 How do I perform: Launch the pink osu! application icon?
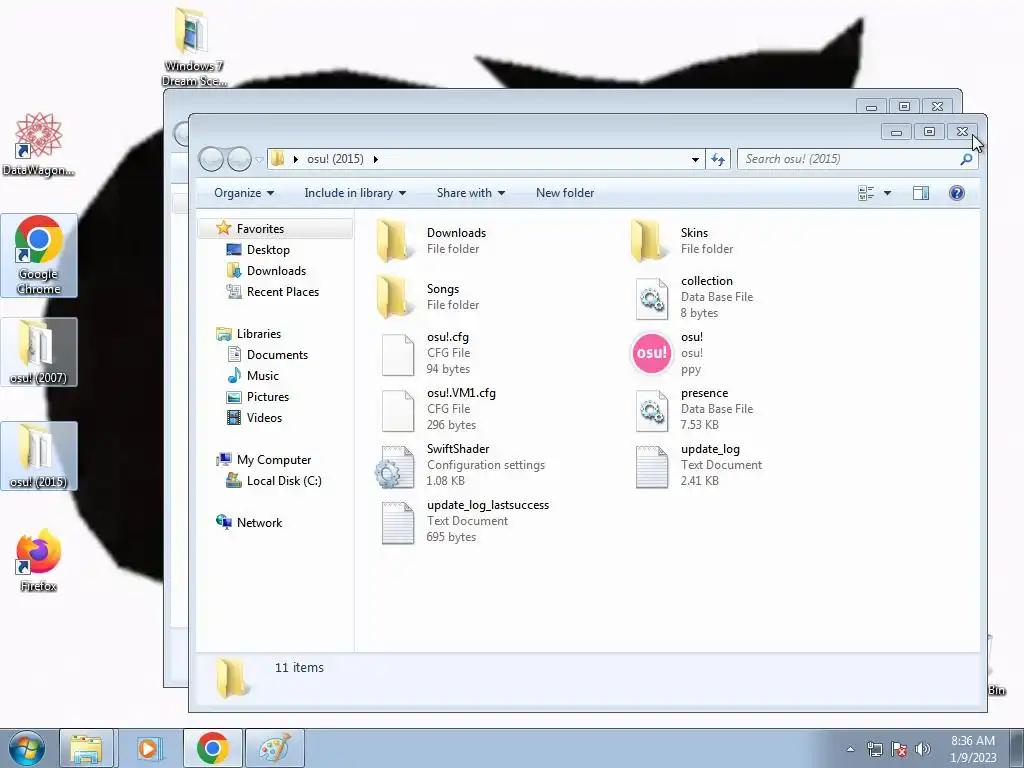coord(652,353)
